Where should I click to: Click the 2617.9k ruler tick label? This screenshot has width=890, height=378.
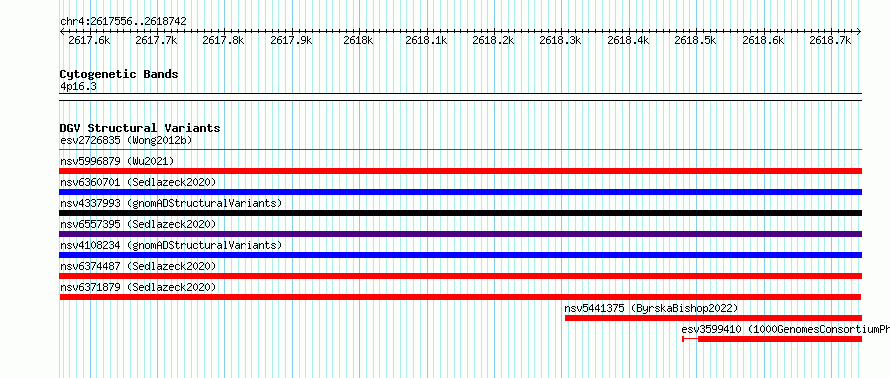click(291, 40)
